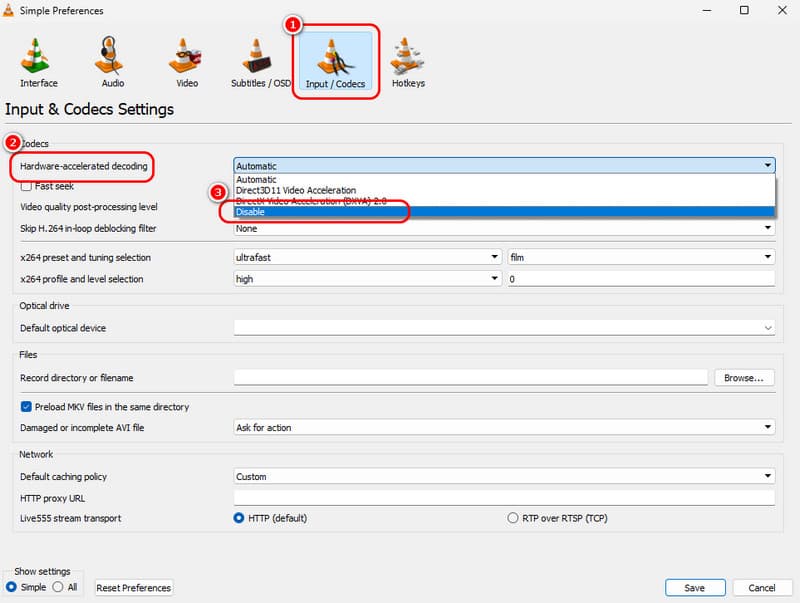
Task: Select the Input / Codecs category
Action: coord(335,62)
